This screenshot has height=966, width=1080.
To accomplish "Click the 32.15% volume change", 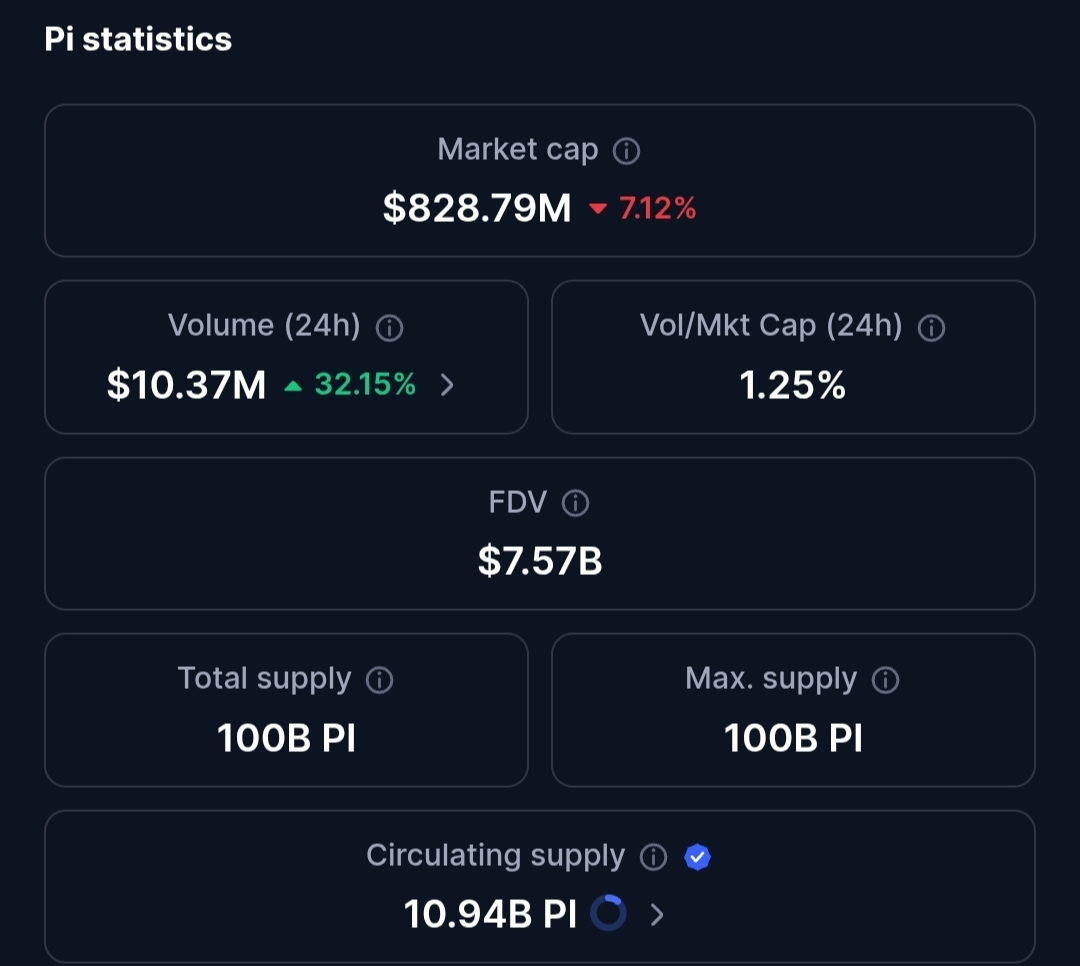I will coord(365,384).
